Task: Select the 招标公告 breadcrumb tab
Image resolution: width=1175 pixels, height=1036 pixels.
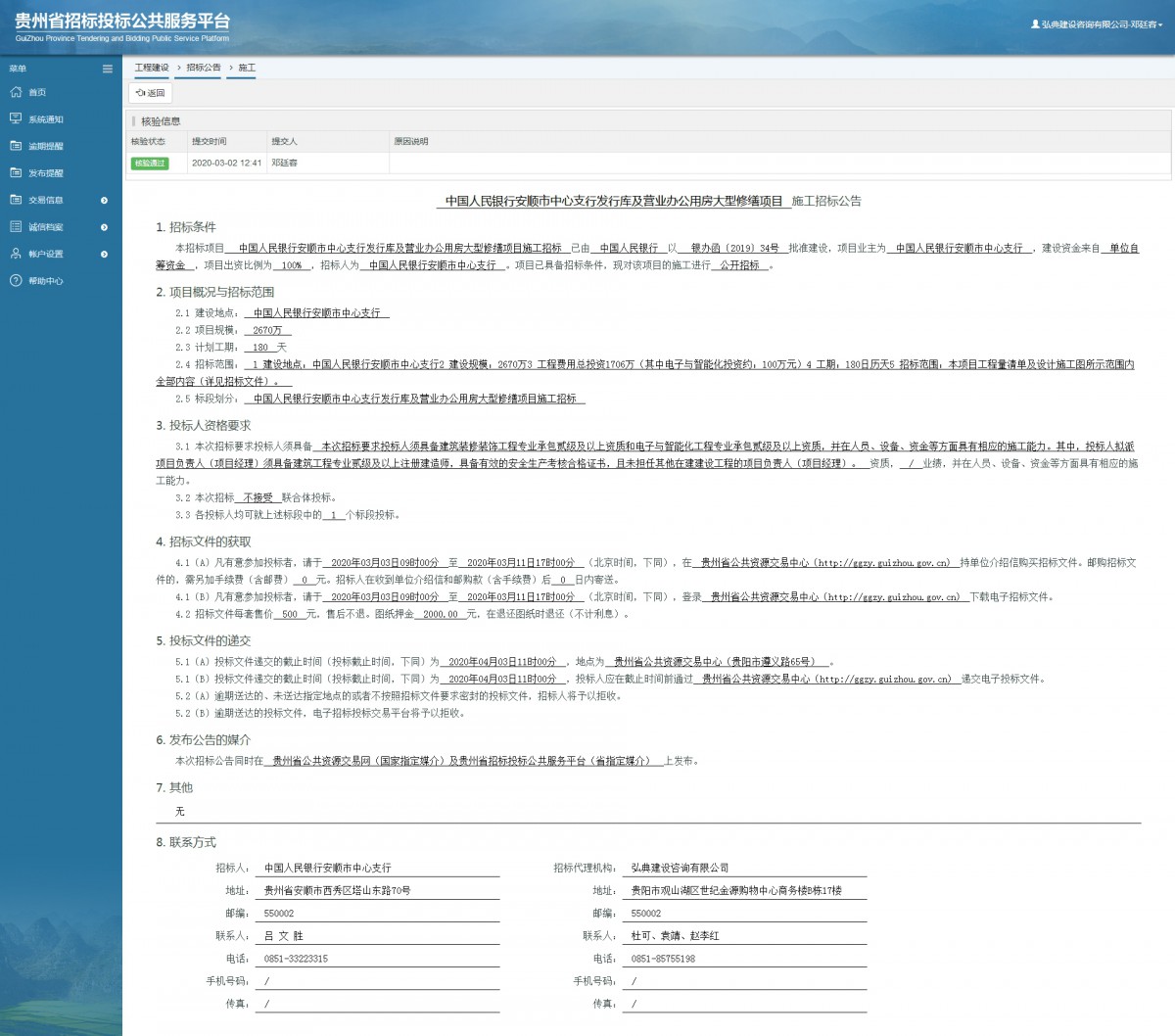Action: click(204, 68)
